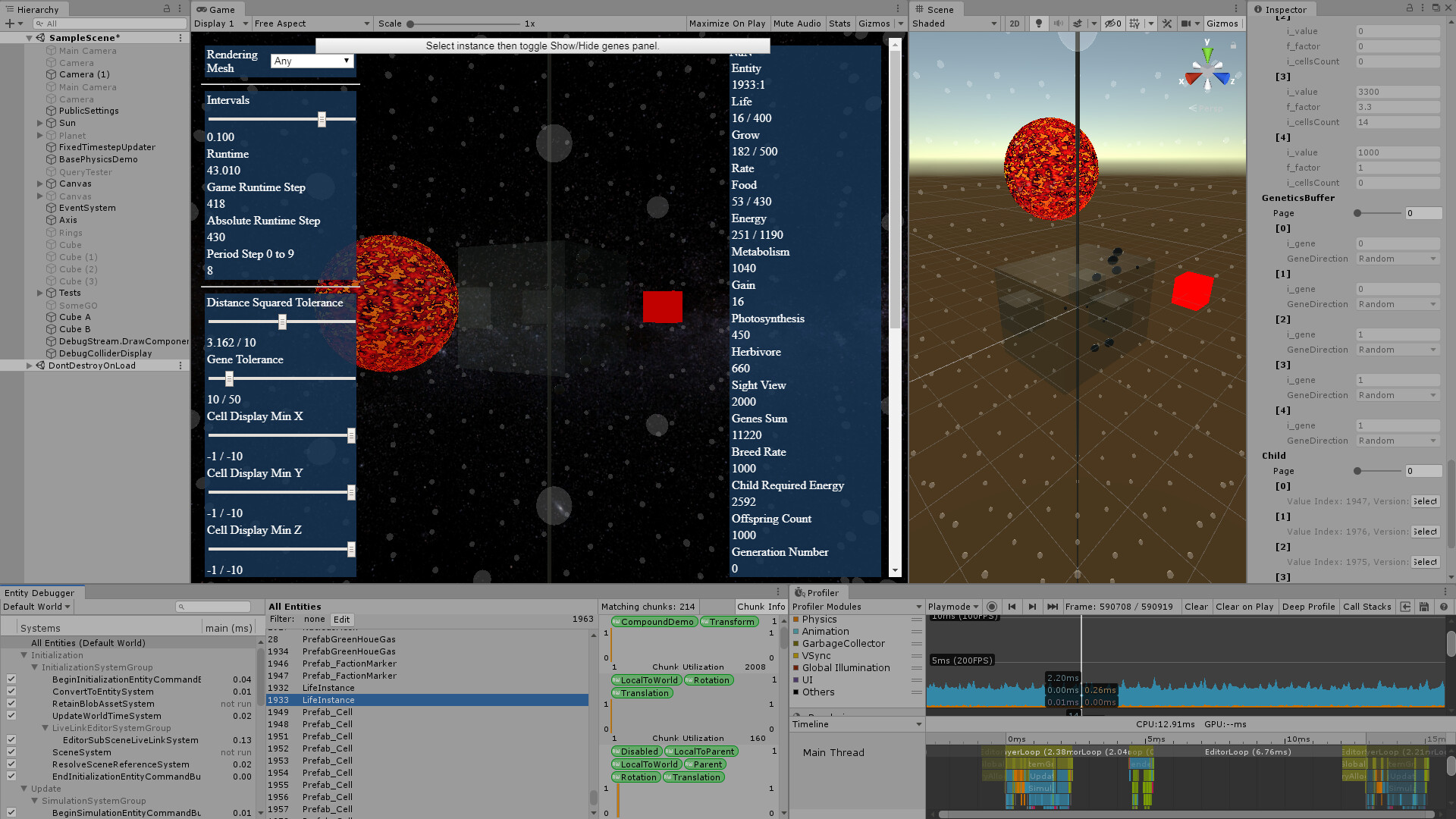
Task: Toggle scene lighting bulb icon
Action: (1038, 24)
